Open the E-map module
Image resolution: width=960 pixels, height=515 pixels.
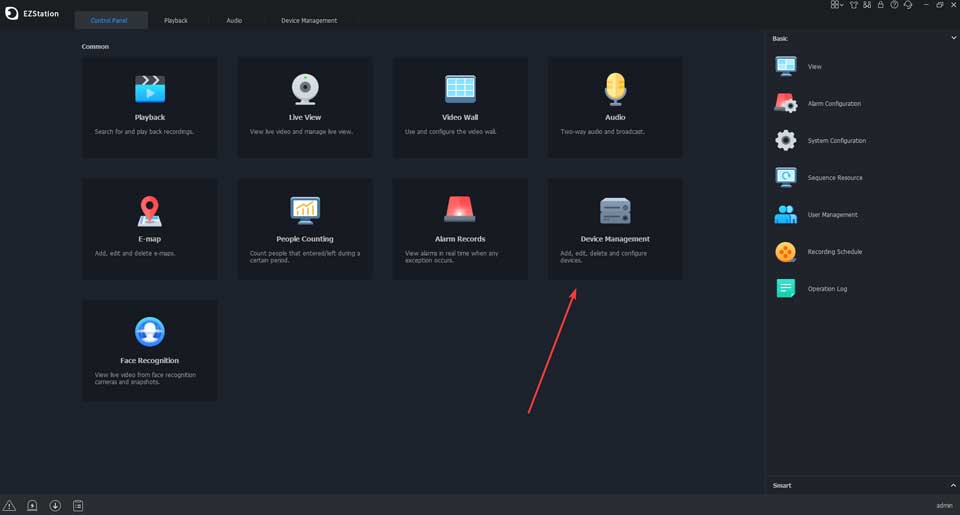pos(149,229)
